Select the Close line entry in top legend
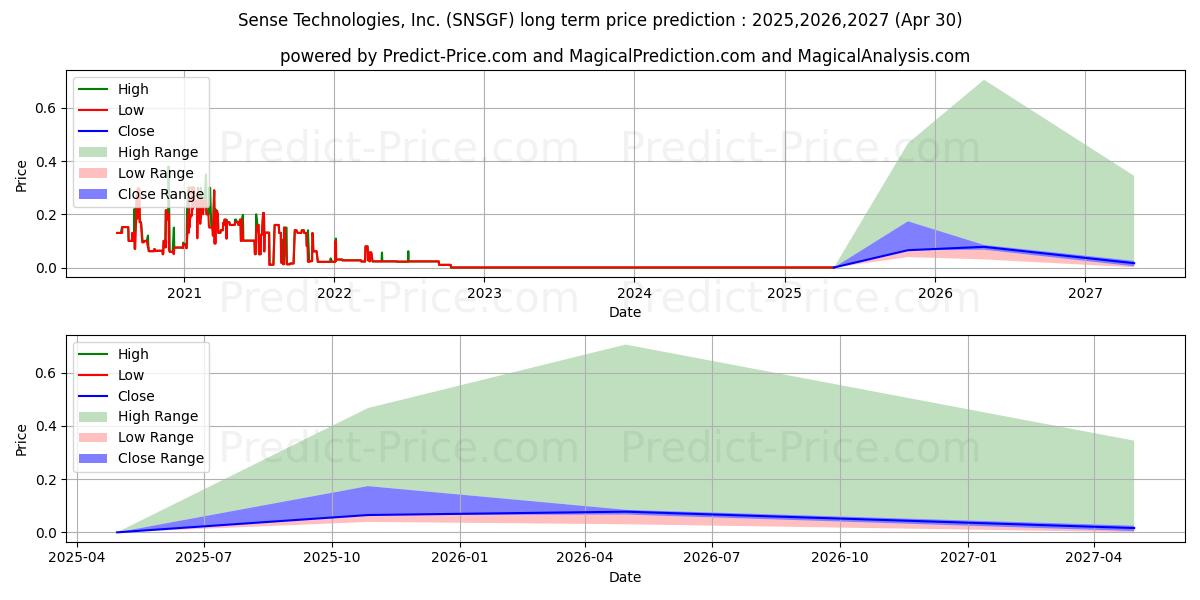Image resolution: width=1200 pixels, height=600 pixels. (117, 131)
